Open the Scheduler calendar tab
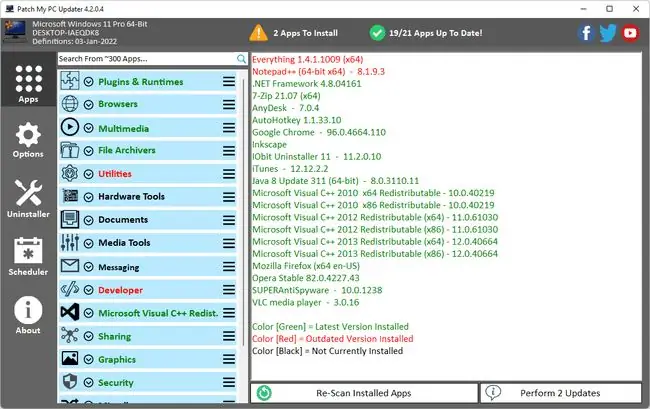650x409 pixels. (x=28, y=256)
